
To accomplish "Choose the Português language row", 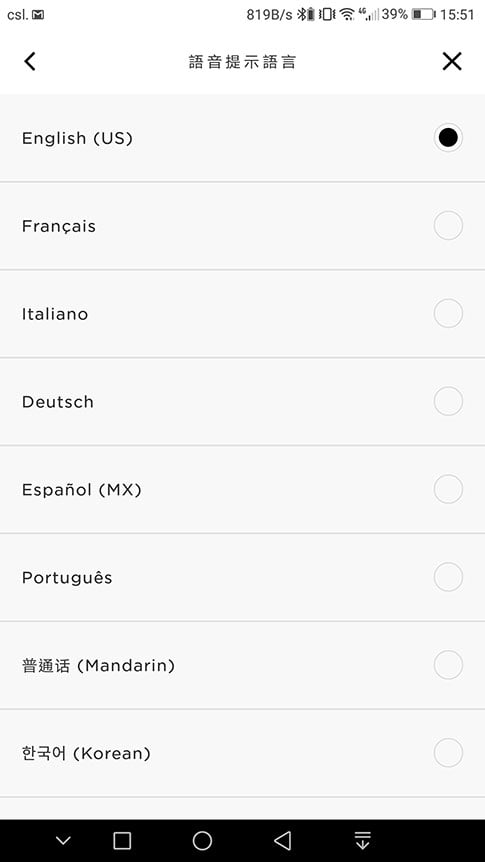I will pyautogui.click(x=242, y=577).
